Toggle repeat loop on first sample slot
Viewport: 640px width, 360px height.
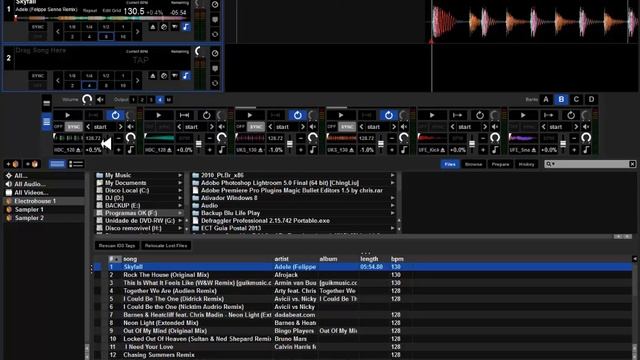pyautogui.click(x=116, y=115)
